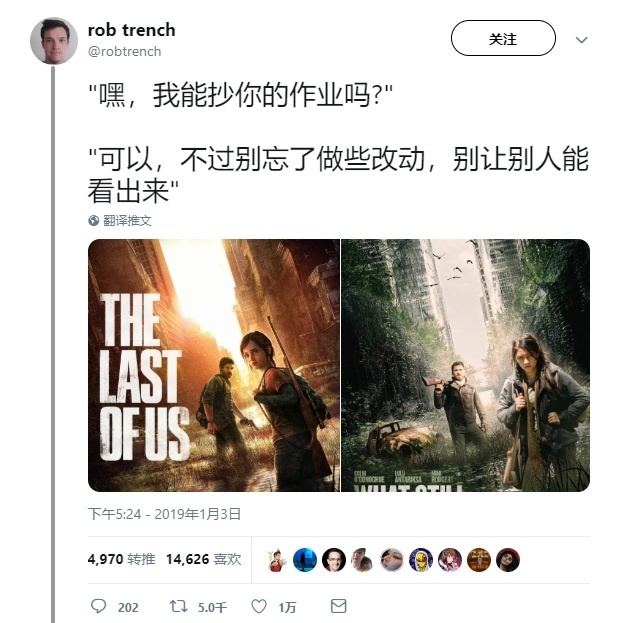Viewport: 629px width, 623px height.
Task: View the 14,626 喜欢 likes list
Action: coord(204,559)
